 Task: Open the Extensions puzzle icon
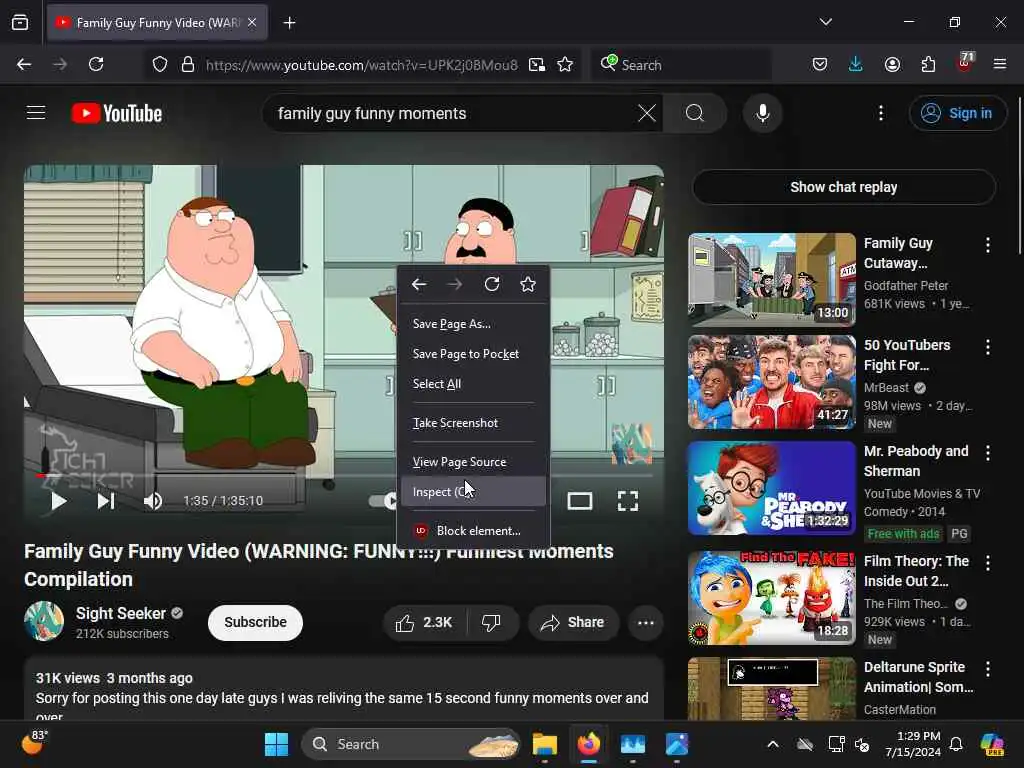(x=928, y=64)
